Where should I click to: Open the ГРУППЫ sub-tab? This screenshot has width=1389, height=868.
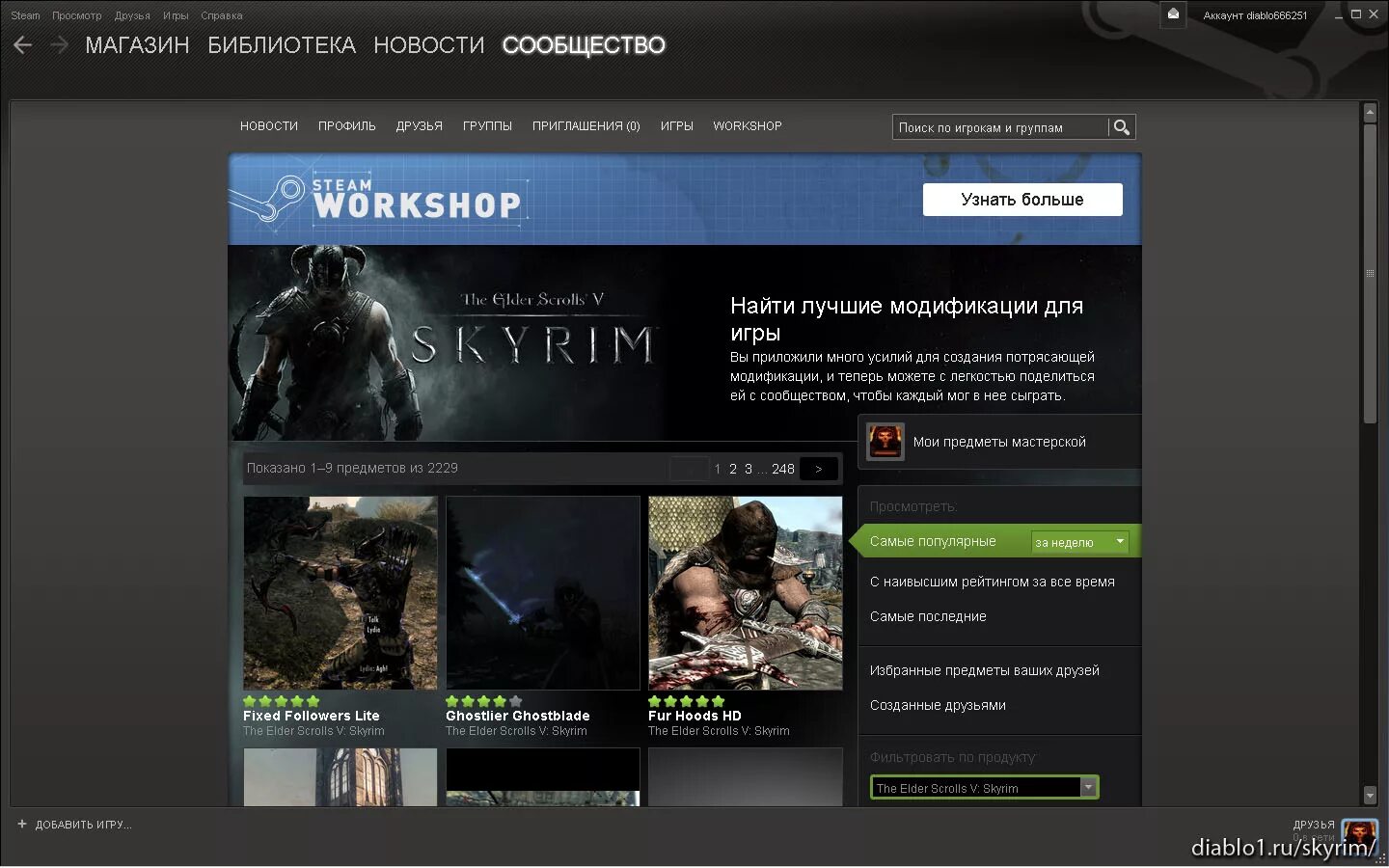coord(487,126)
